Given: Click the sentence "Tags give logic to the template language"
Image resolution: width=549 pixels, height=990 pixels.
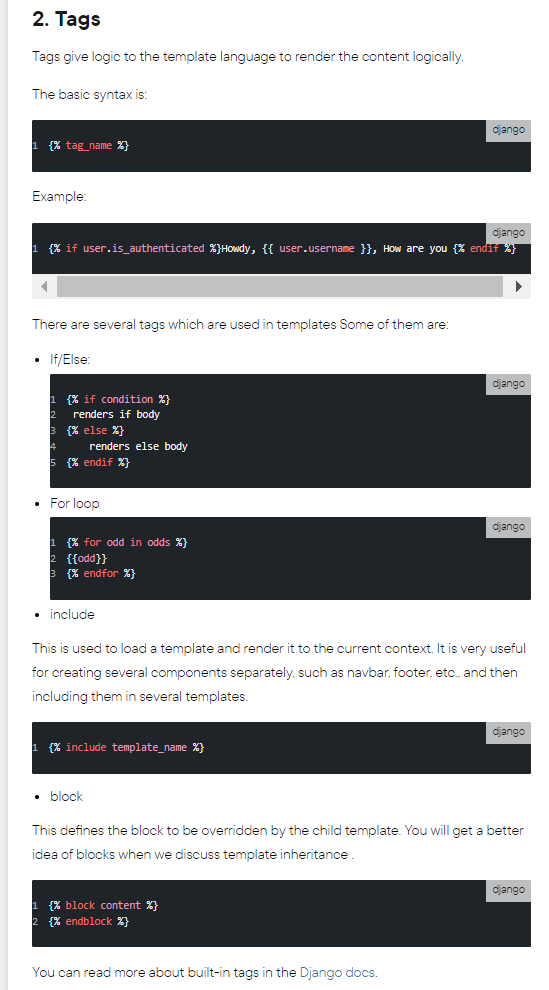Looking at the screenshot, I should pyautogui.click(x=248, y=57).
